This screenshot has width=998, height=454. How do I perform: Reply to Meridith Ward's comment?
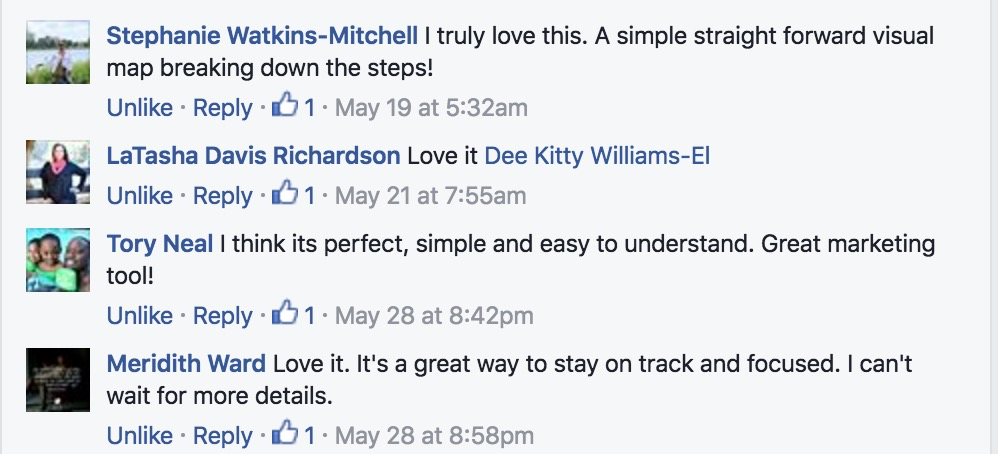pos(222,436)
